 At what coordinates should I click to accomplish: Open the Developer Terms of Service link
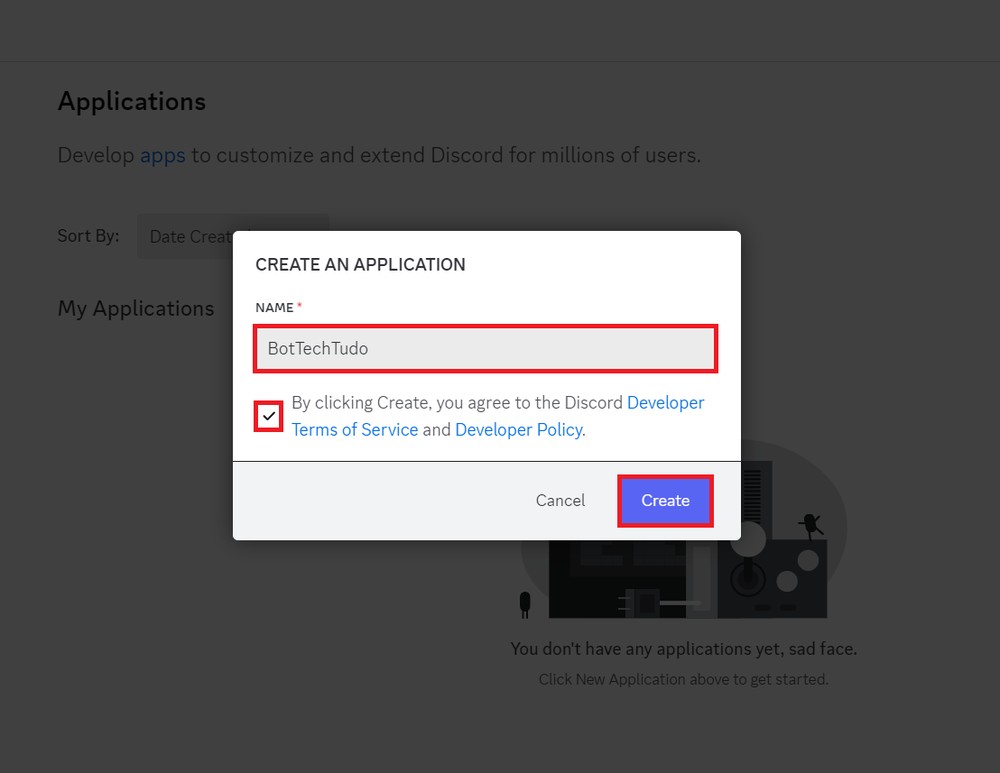pos(353,429)
